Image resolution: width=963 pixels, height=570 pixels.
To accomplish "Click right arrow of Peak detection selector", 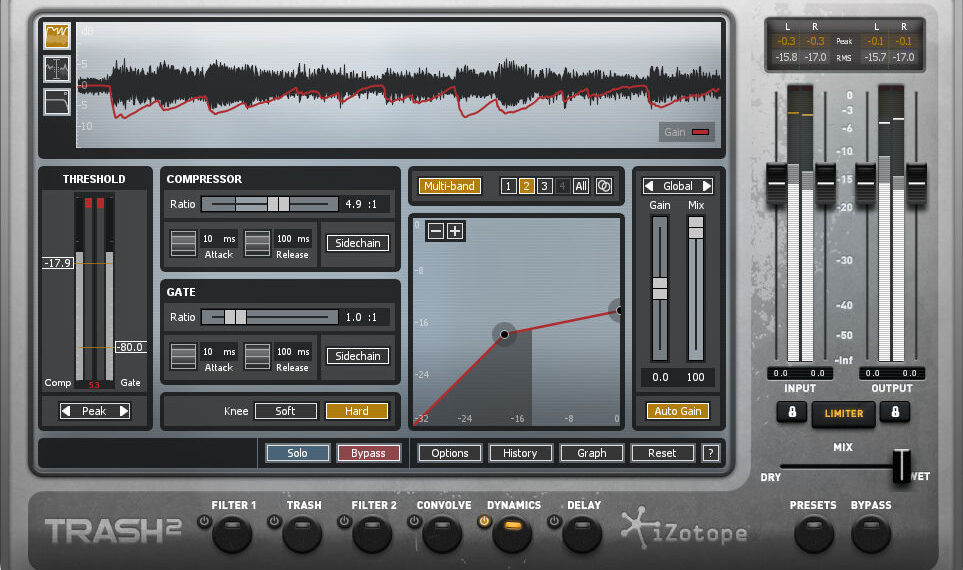I will [x=124, y=411].
